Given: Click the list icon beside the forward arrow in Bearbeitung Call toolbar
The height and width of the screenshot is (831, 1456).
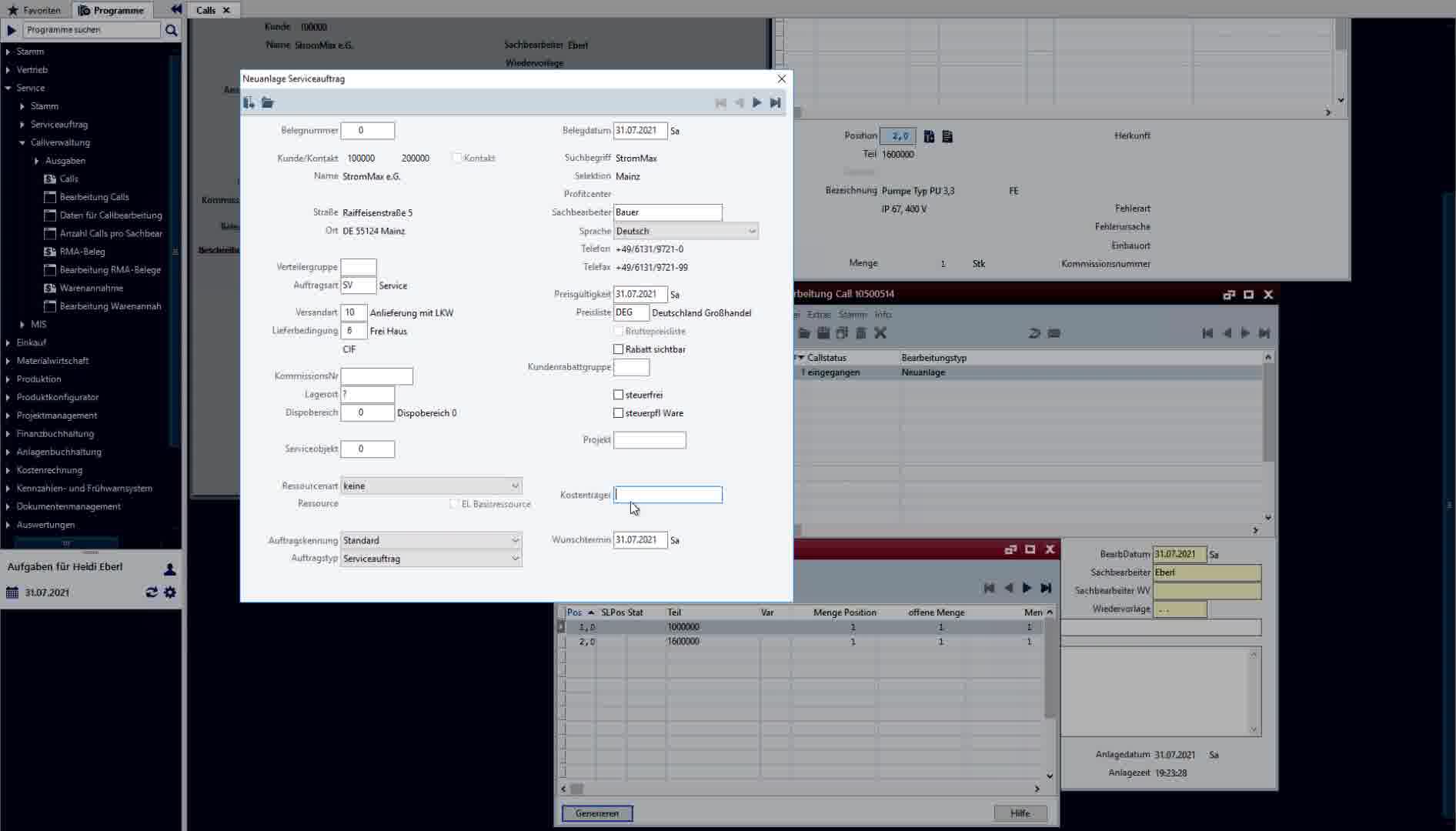Looking at the screenshot, I should pyautogui.click(x=1054, y=333).
